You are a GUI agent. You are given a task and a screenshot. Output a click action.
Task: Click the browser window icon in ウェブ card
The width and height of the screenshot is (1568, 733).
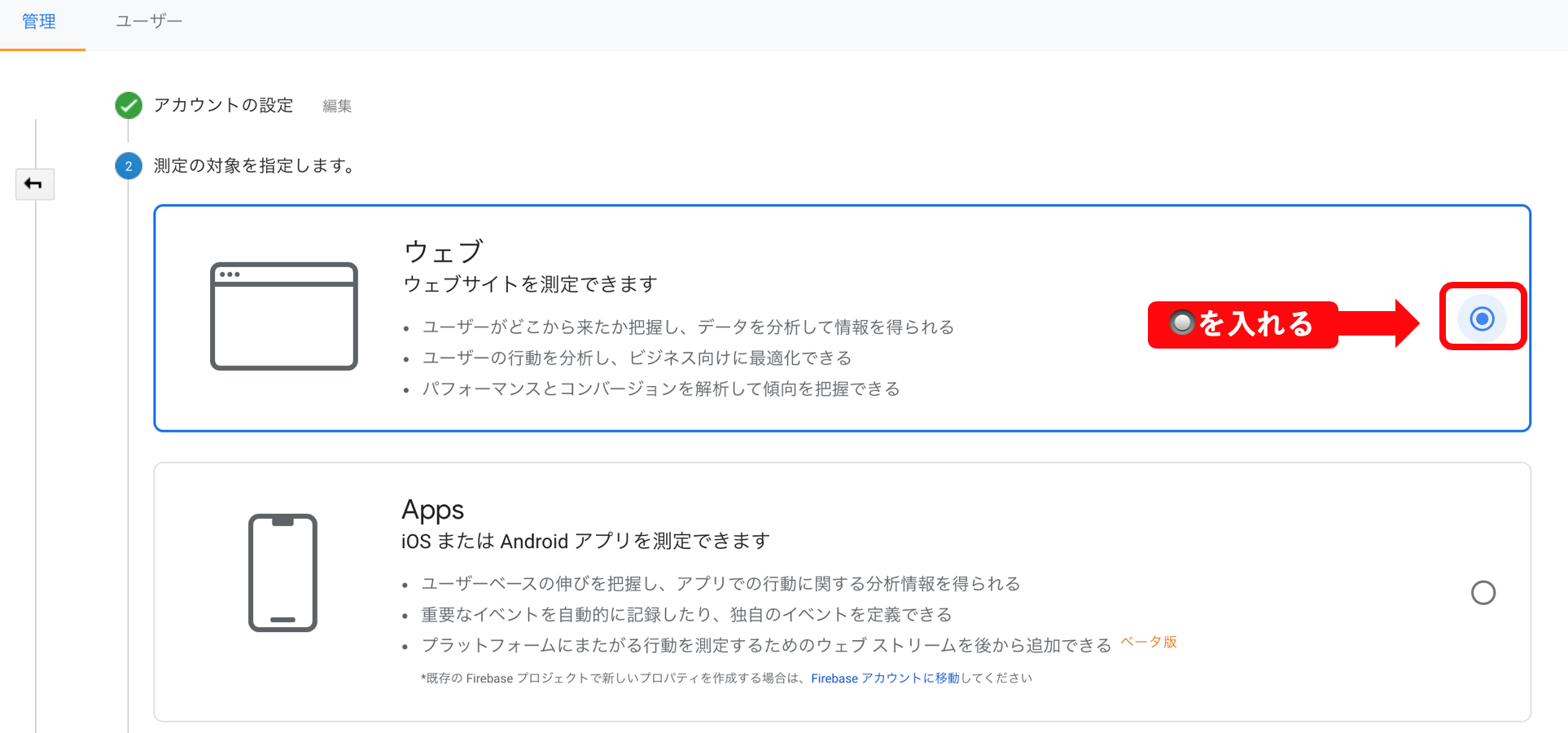coord(284,316)
